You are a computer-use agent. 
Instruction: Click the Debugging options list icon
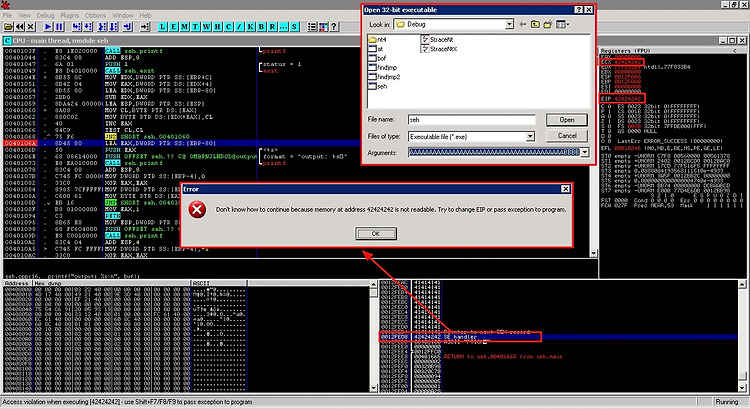[x=312, y=27]
